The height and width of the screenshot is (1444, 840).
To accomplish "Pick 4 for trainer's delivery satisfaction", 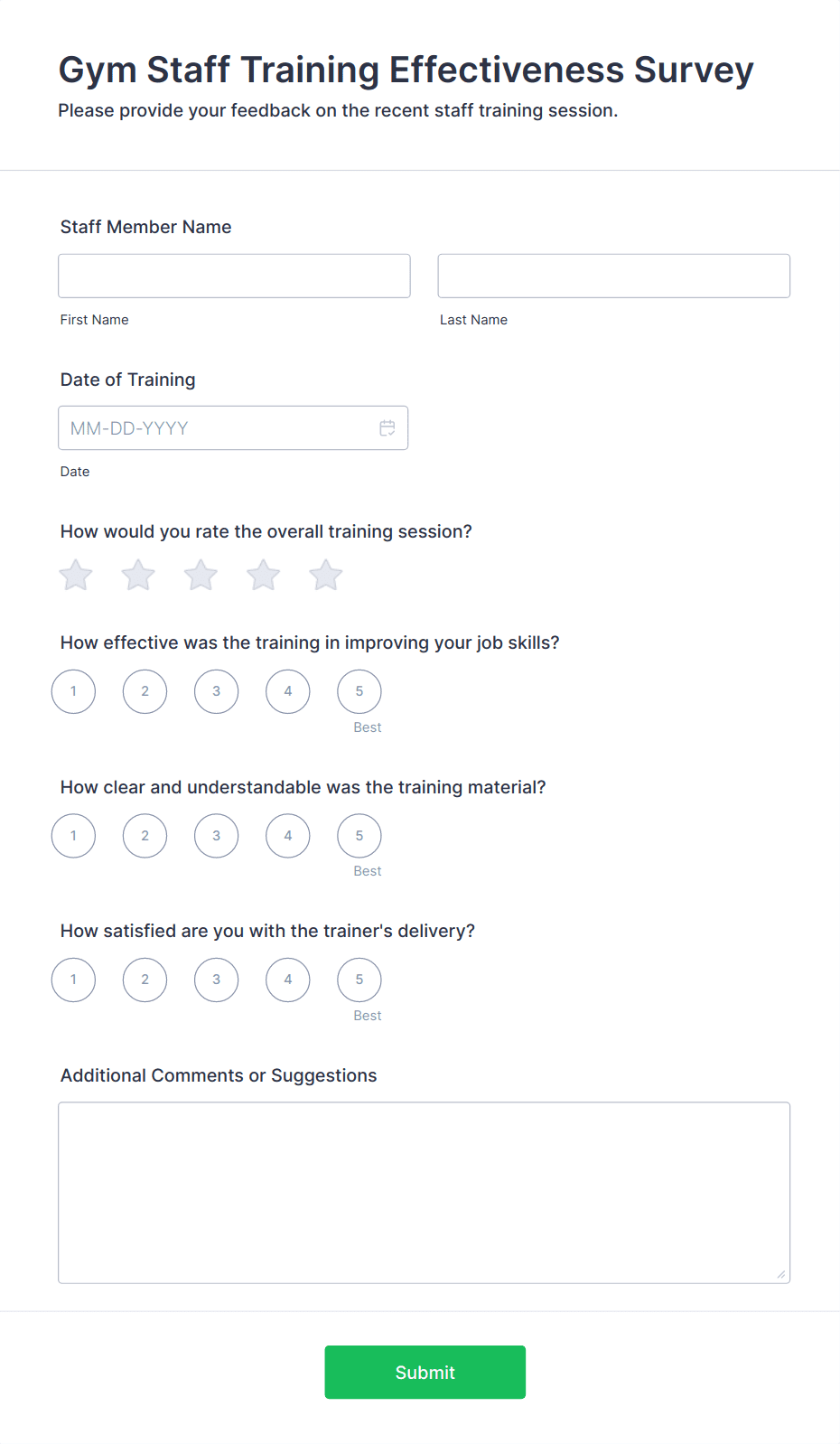I will [x=288, y=980].
